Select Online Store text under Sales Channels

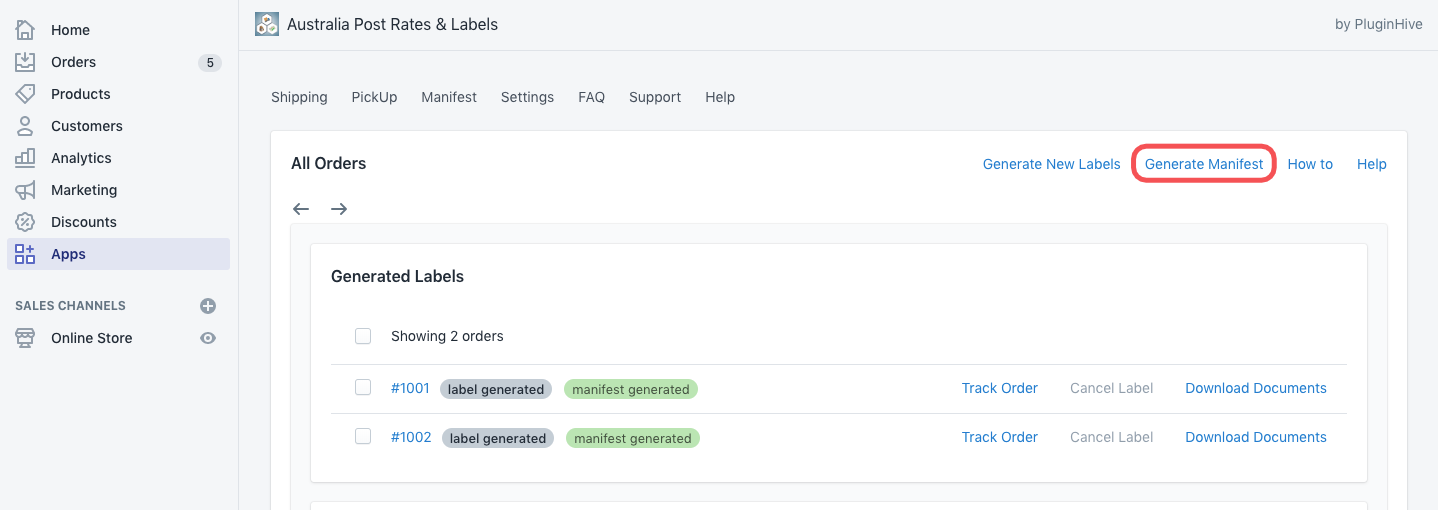[91, 338]
